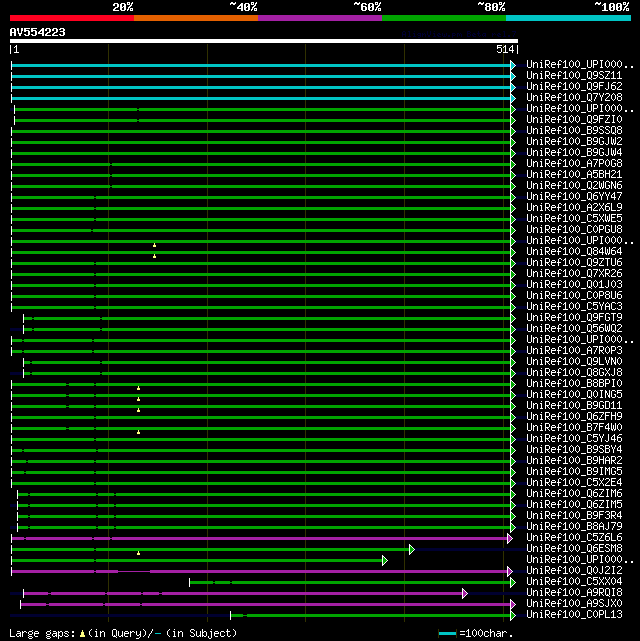
Task: Select the AV554223 query name
Action: tap(38, 32)
